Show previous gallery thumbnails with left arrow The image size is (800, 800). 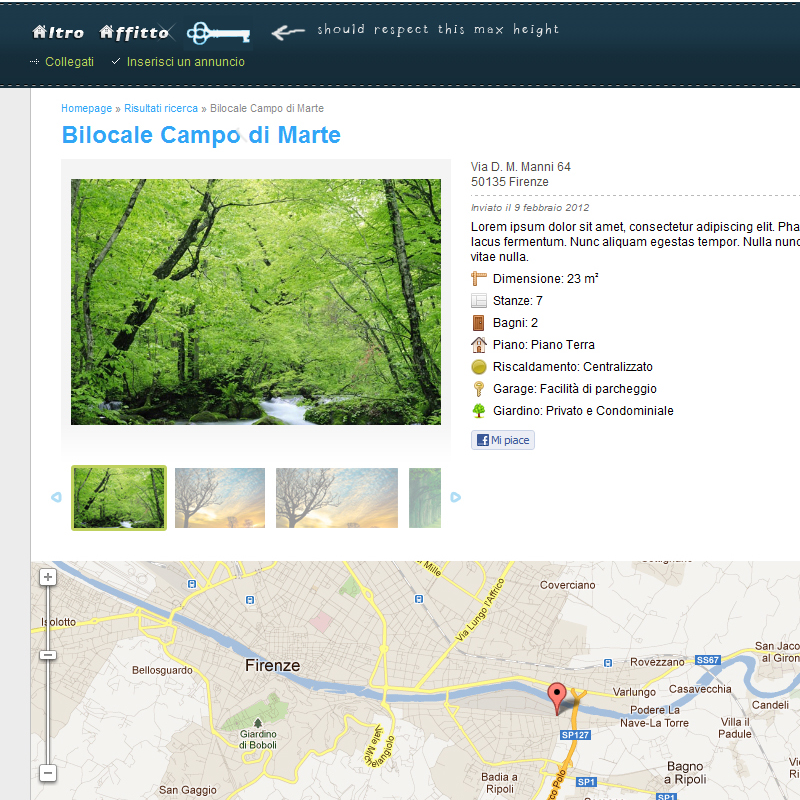(x=56, y=497)
